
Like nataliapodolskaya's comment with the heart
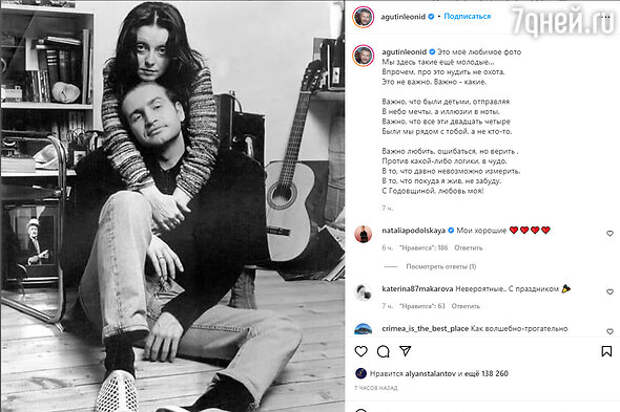click(x=610, y=234)
